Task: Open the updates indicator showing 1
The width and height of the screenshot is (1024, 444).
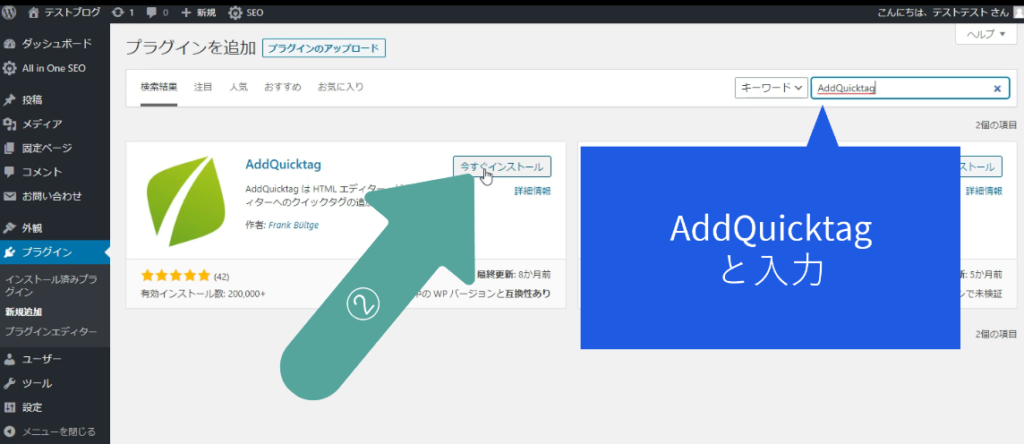Action: click(x=122, y=12)
